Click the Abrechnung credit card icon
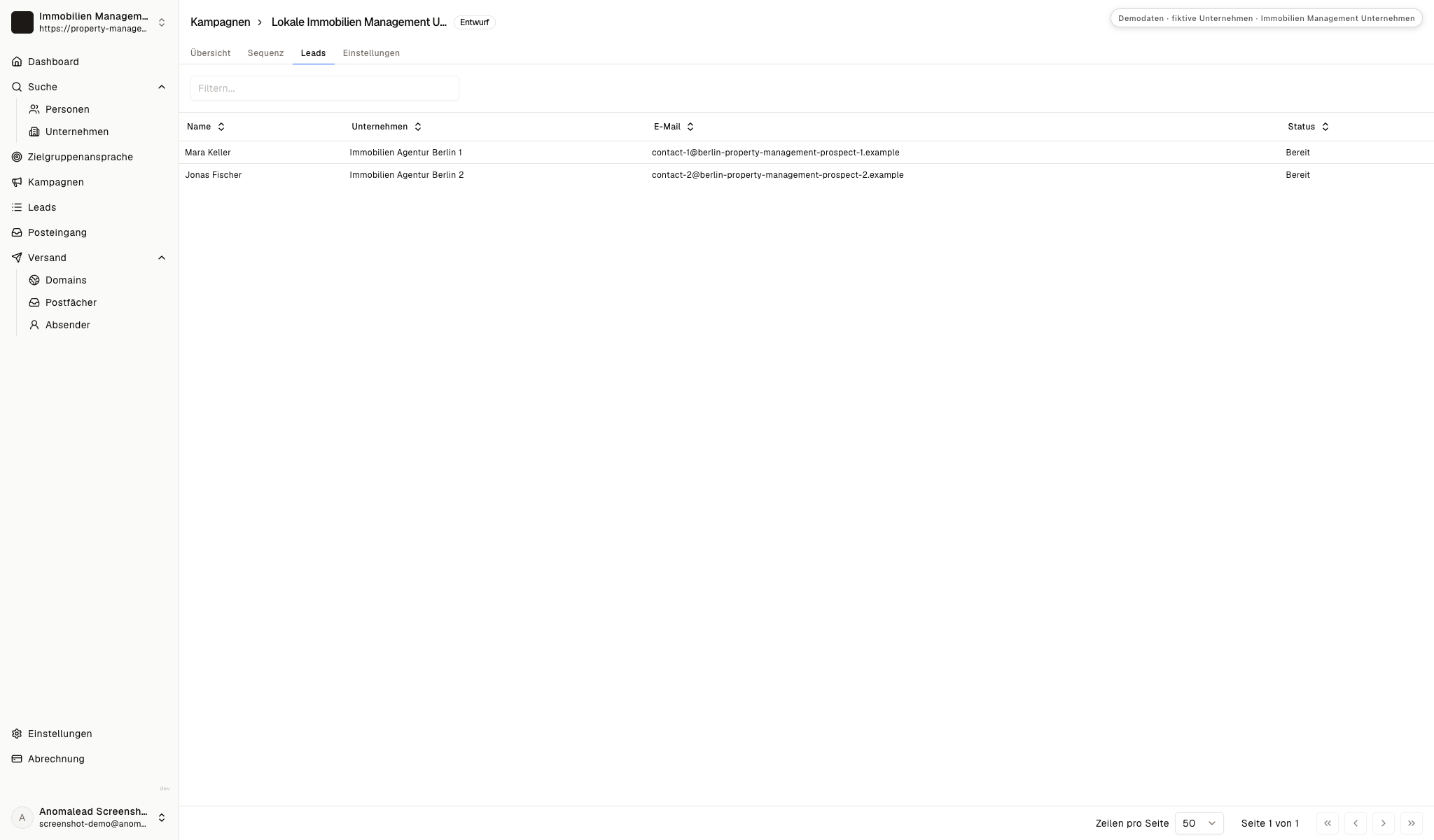The image size is (1434, 840). coord(17,759)
